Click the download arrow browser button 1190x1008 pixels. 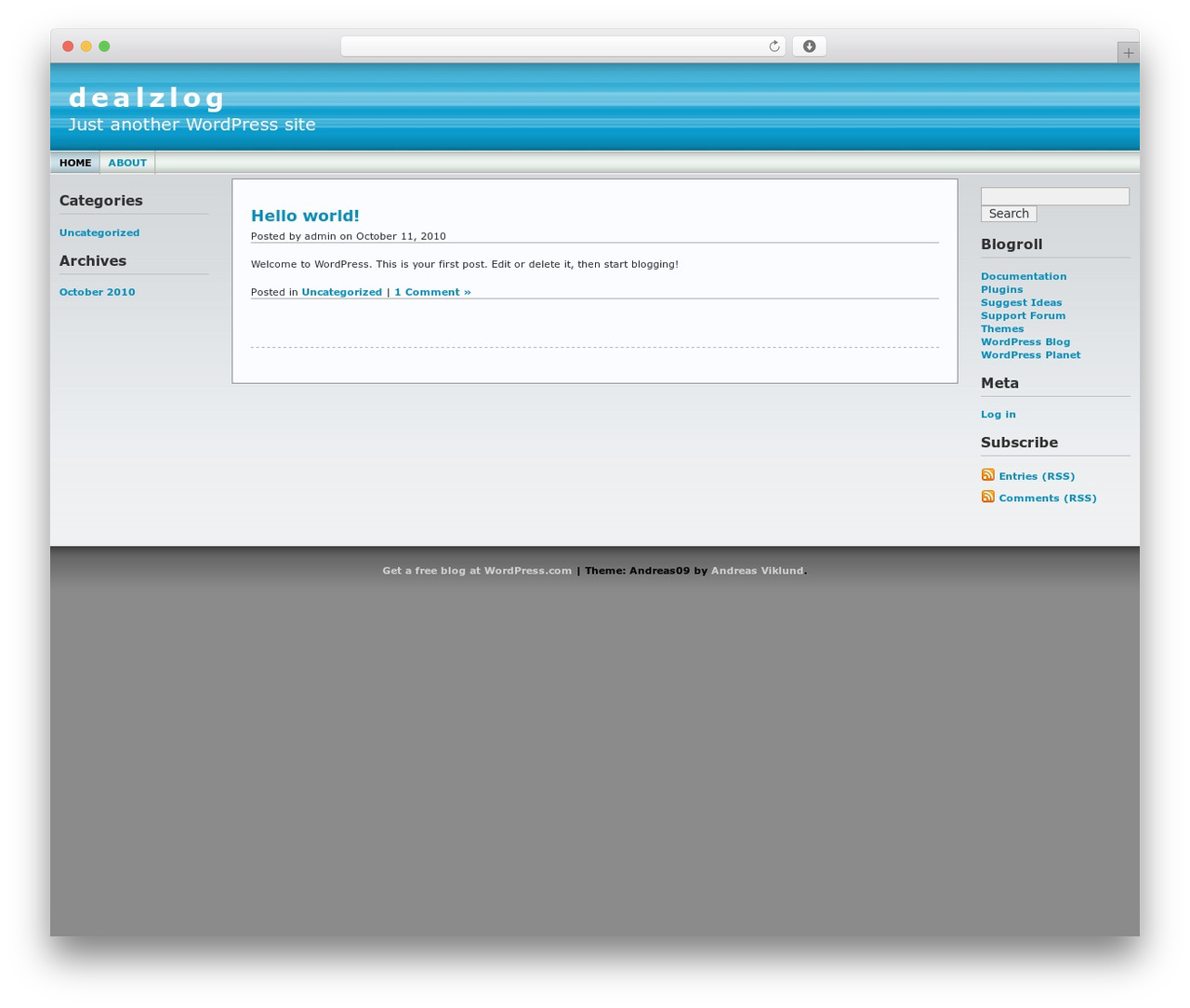809,46
